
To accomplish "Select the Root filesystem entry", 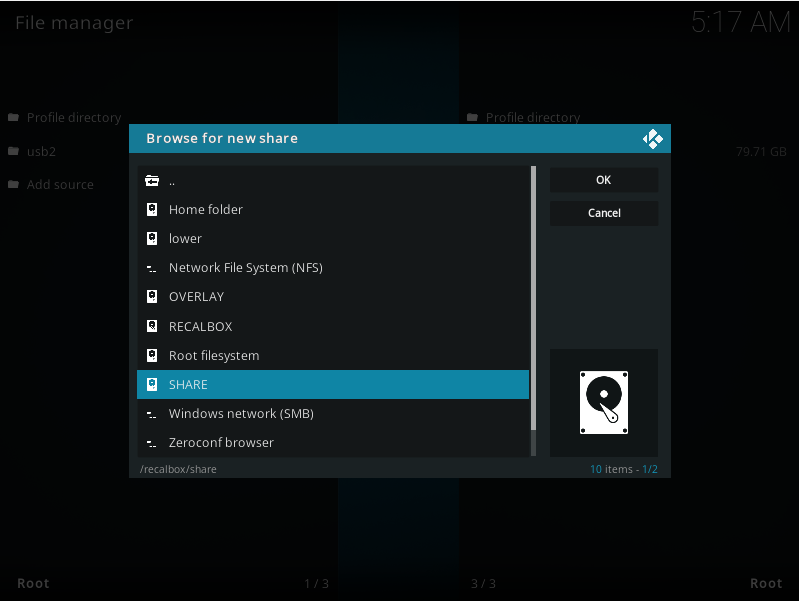I will coord(333,355).
